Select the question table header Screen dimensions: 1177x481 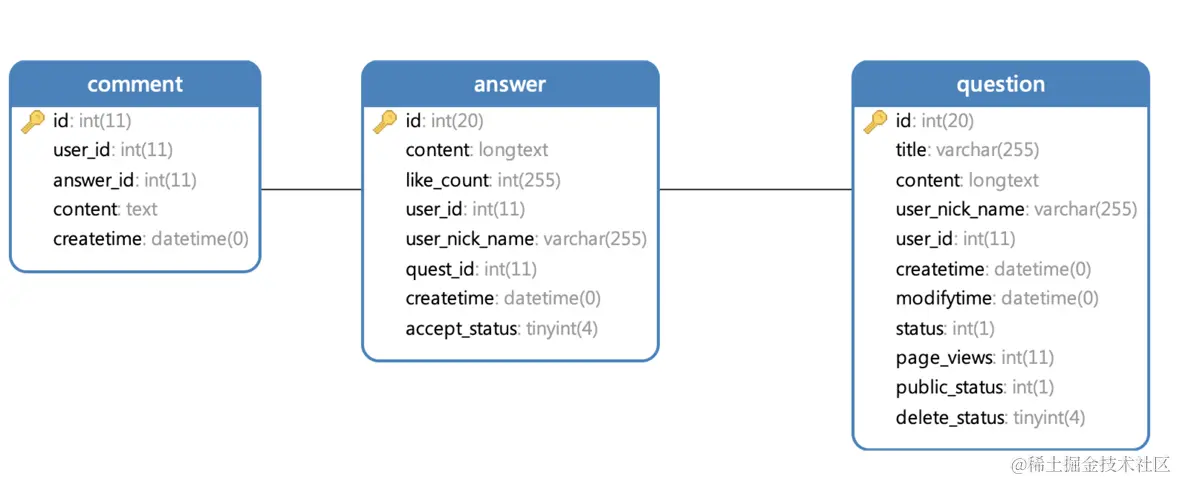(x=1000, y=84)
